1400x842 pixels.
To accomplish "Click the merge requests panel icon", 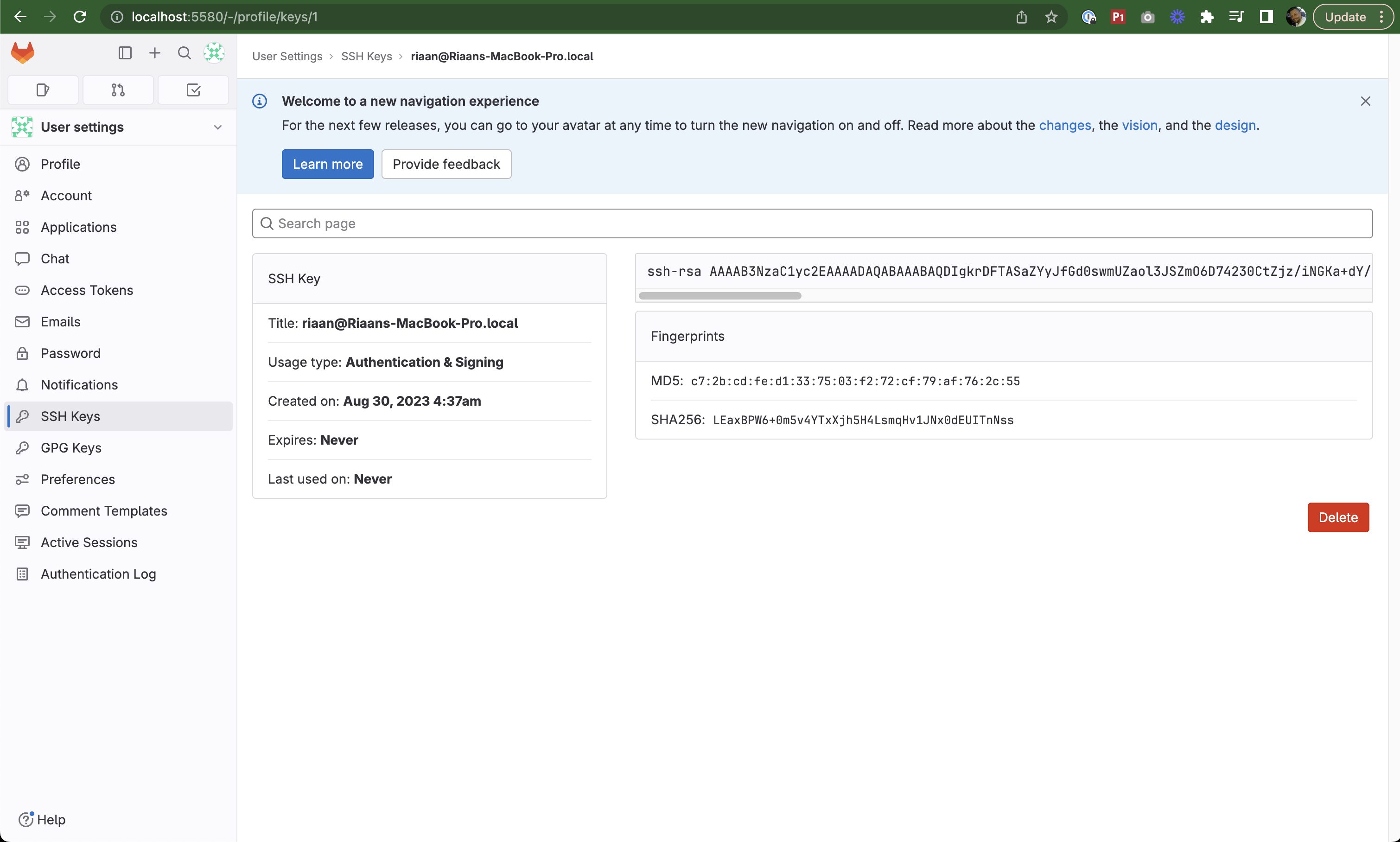I will [117, 89].
